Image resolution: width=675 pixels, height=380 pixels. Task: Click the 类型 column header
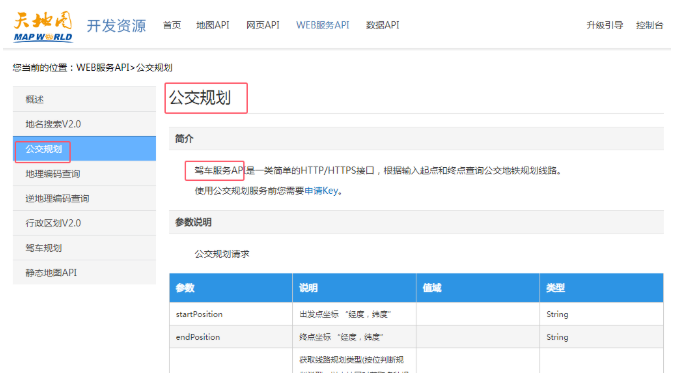(601, 288)
